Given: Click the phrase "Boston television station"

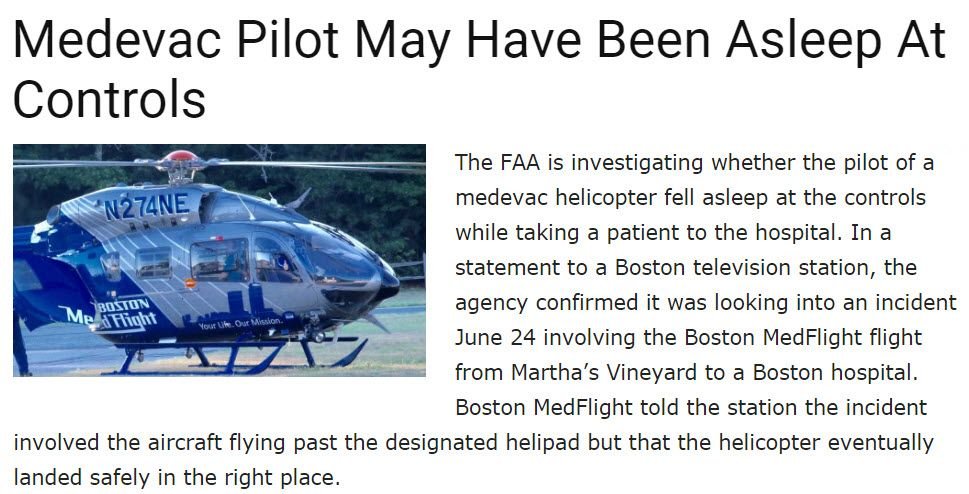Looking at the screenshot, I should click(745, 268).
